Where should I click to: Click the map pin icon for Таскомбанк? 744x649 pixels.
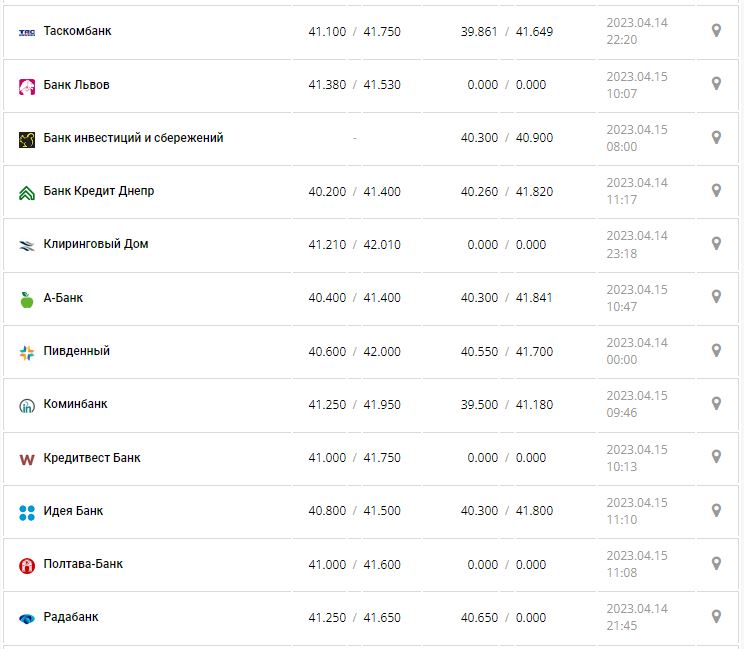point(716,31)
